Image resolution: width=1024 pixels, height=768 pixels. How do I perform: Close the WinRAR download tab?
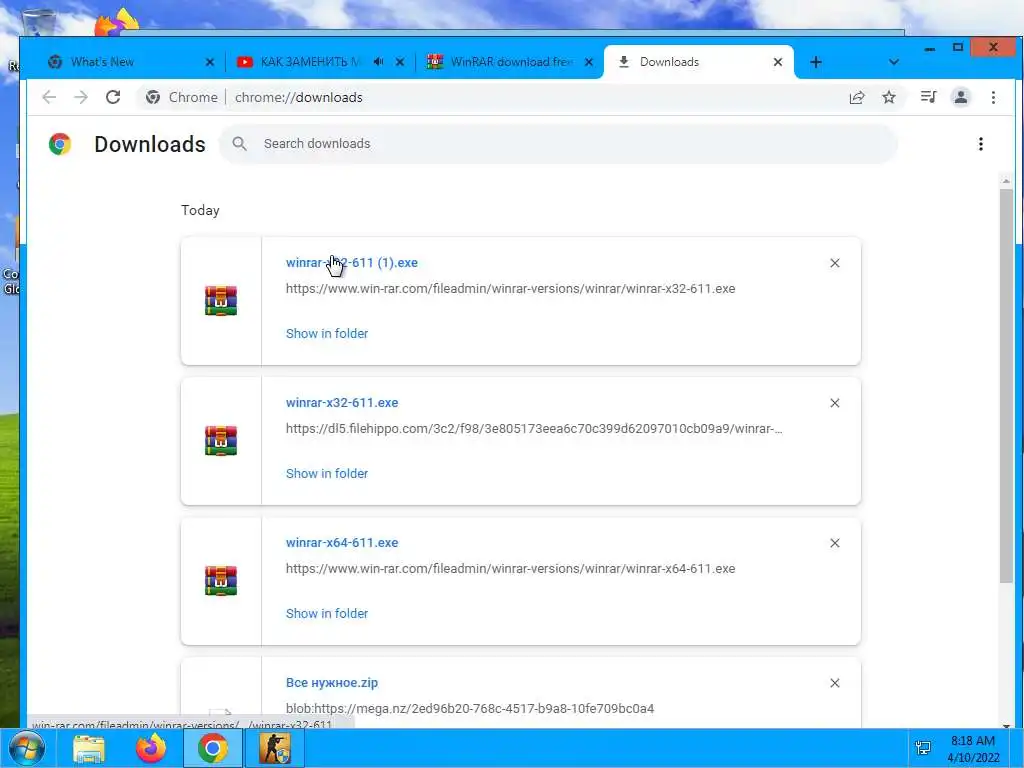pyautogui.click(x=588, y=62)
